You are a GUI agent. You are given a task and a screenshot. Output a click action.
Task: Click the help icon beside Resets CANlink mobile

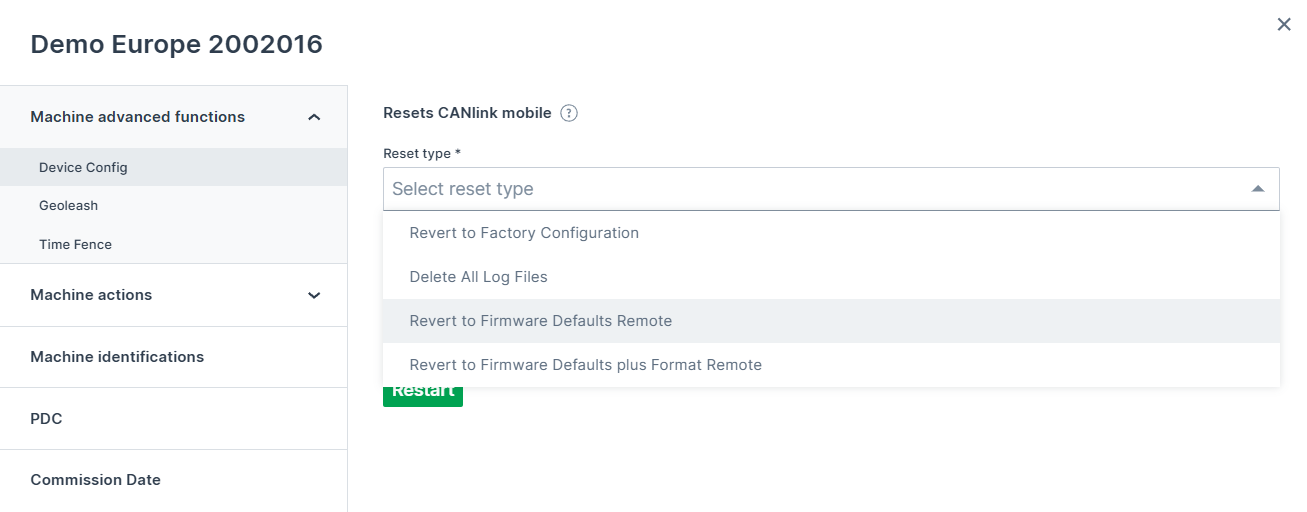[x=569, y=113]
